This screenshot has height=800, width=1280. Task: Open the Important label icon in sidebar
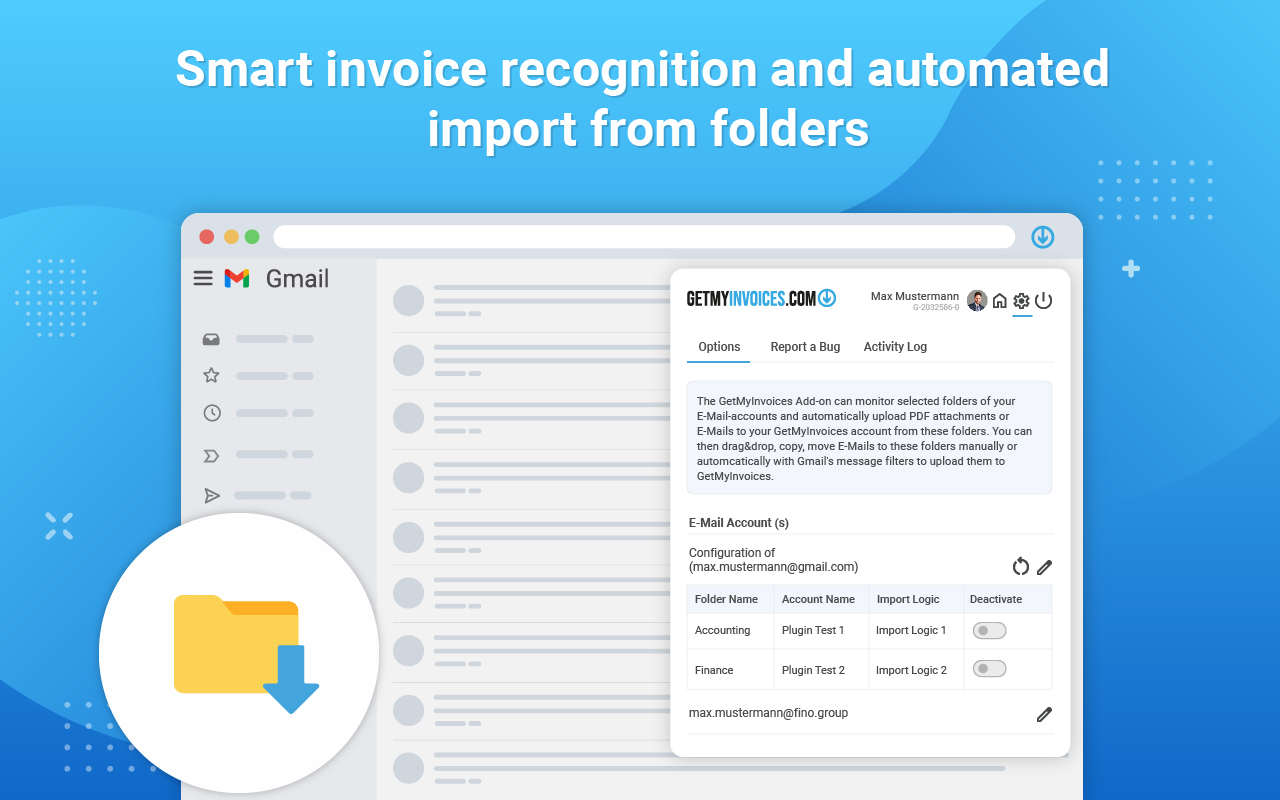(x=211, y=456)
